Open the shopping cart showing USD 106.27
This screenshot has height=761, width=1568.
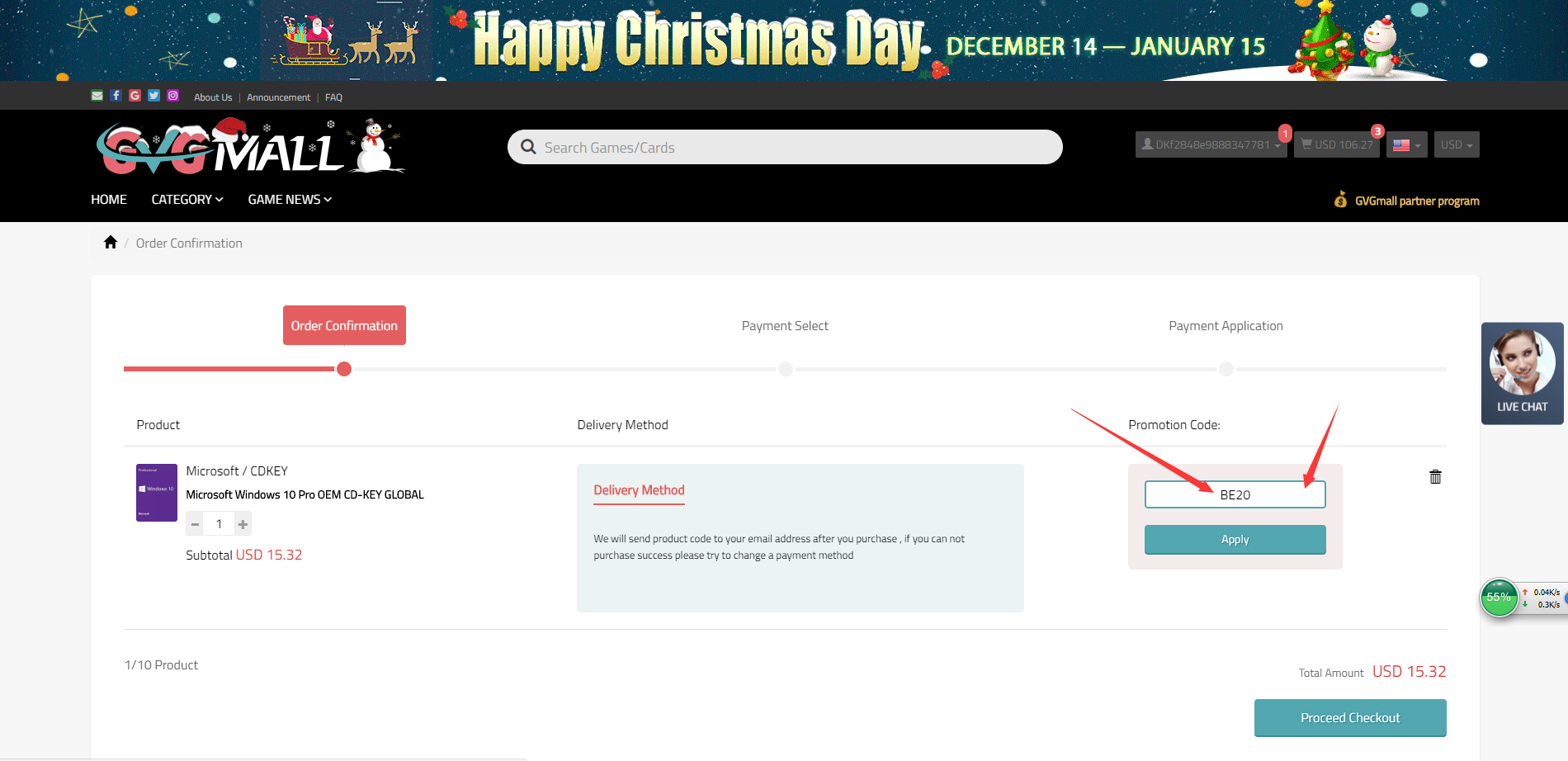(x=1338, y=144)
